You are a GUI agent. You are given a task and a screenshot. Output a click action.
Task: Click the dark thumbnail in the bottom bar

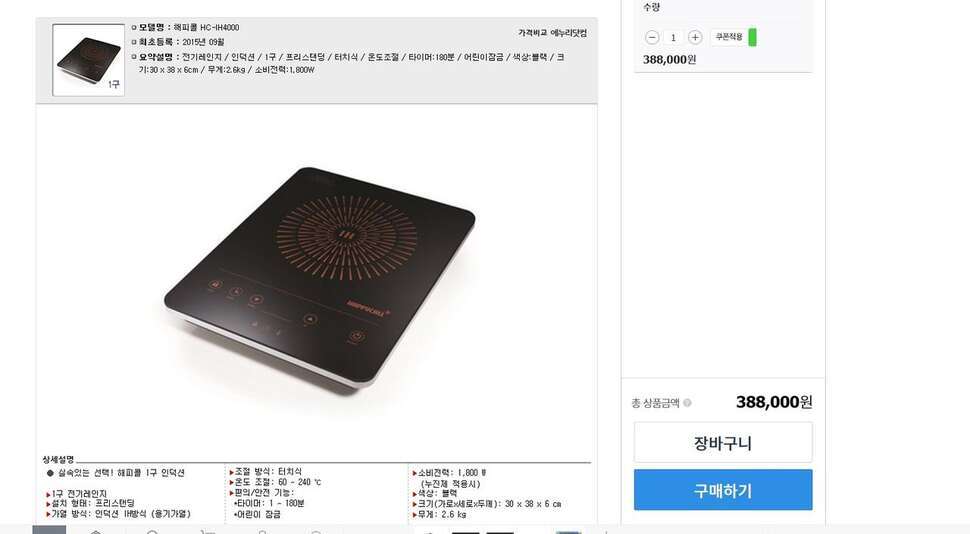click(x=466, y=532)
